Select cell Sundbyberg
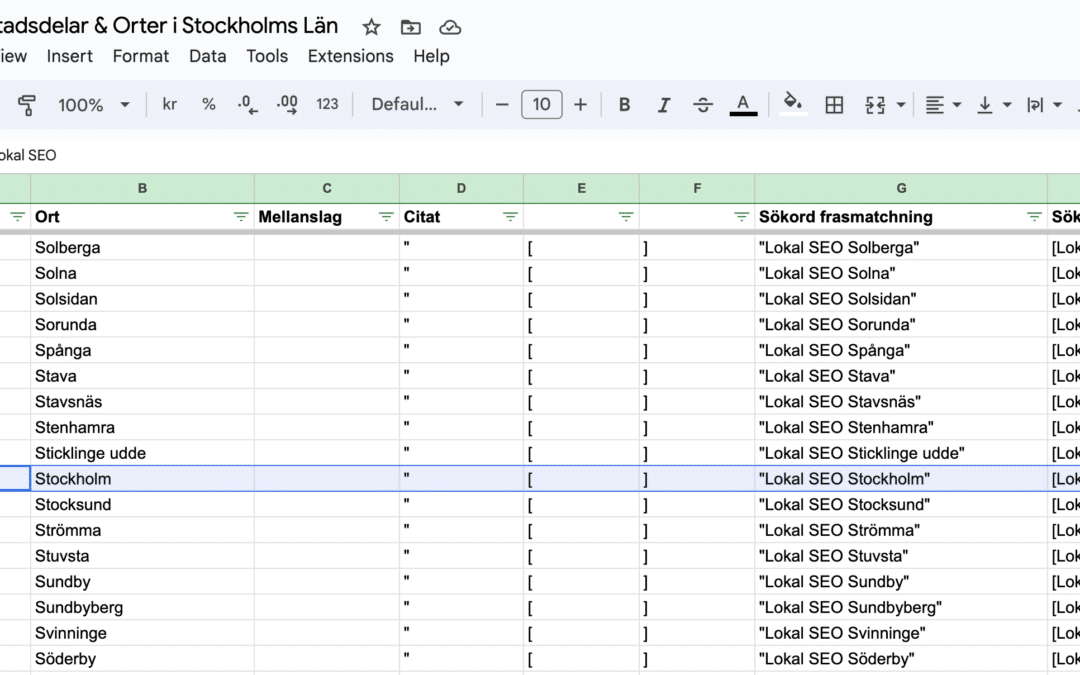Screen dimensions: 1080x675 [143, 608]
